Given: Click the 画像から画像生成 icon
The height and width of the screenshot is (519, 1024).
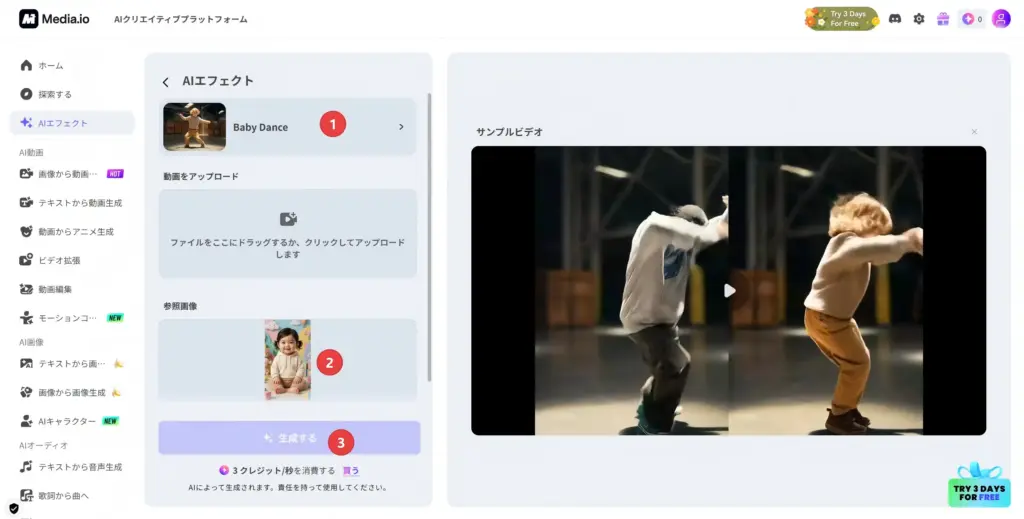Looking at the screenshot, I should (x=26, y=392).
